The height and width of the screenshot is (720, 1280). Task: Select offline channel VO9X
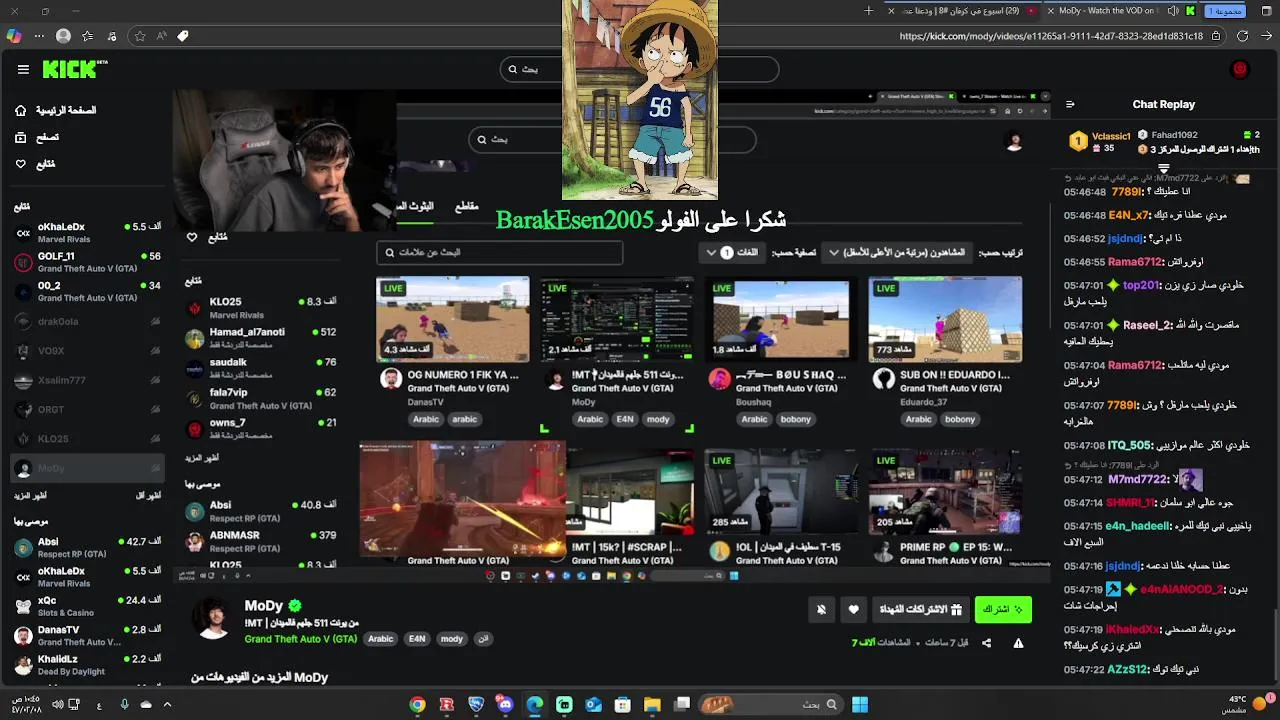coord(87,351)
